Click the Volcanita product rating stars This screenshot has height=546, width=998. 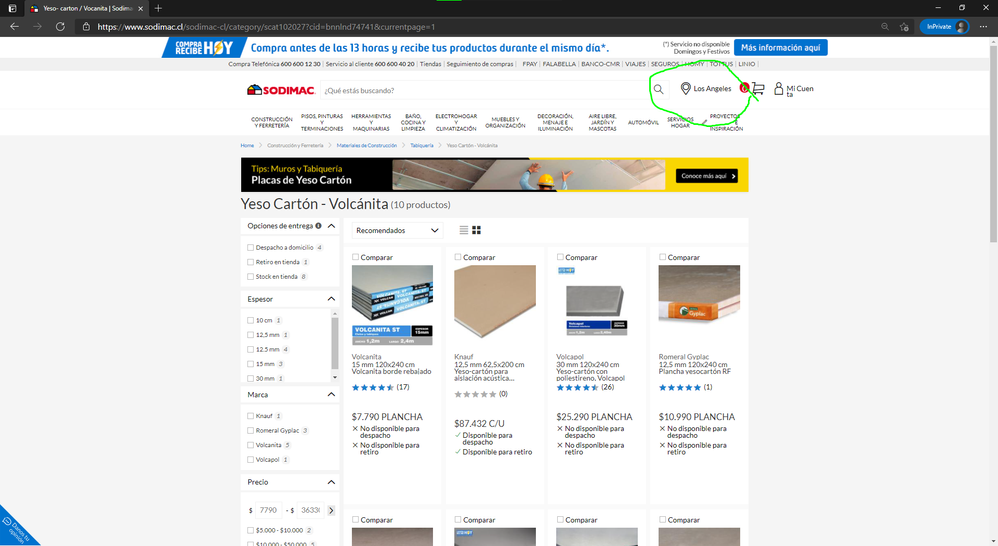(373, 387)
